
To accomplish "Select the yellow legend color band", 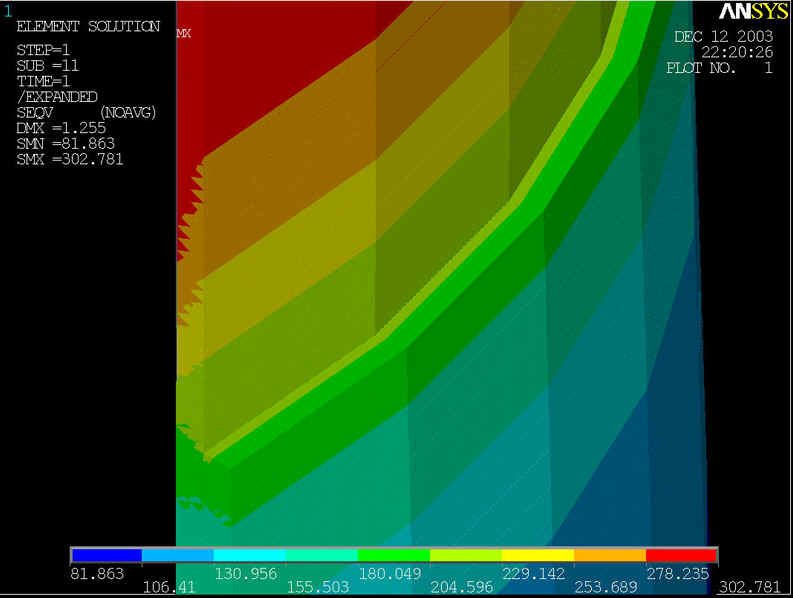I will pos(537,554).
